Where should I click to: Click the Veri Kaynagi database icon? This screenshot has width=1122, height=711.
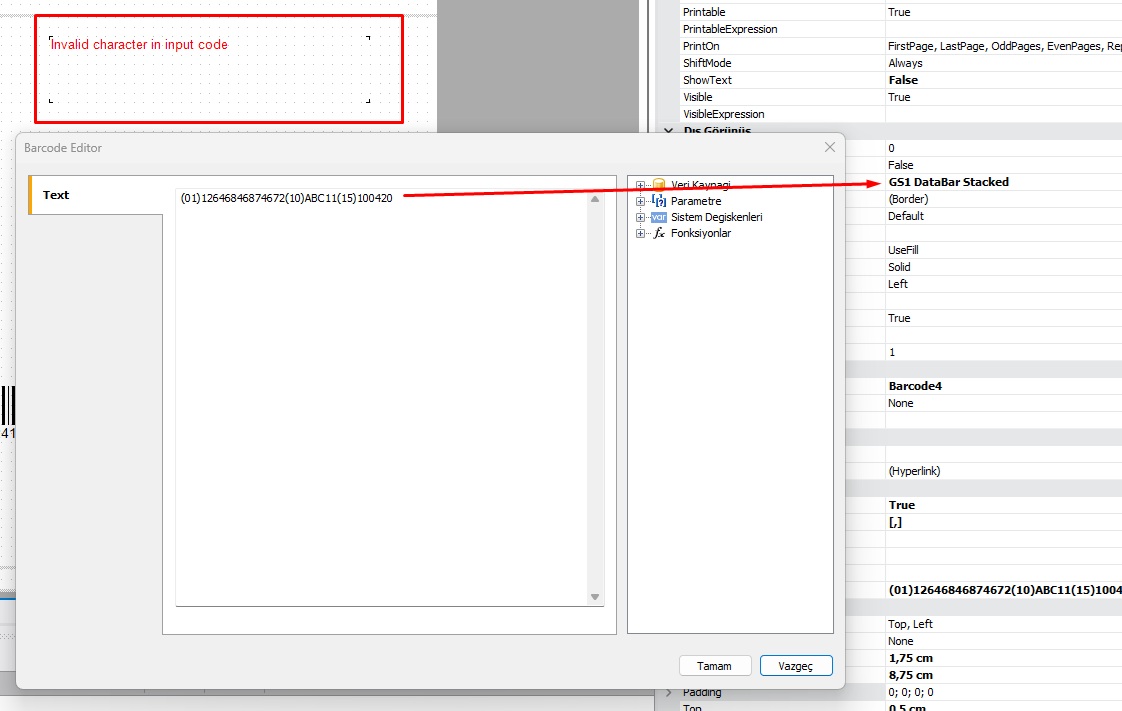tap(659, 185)
